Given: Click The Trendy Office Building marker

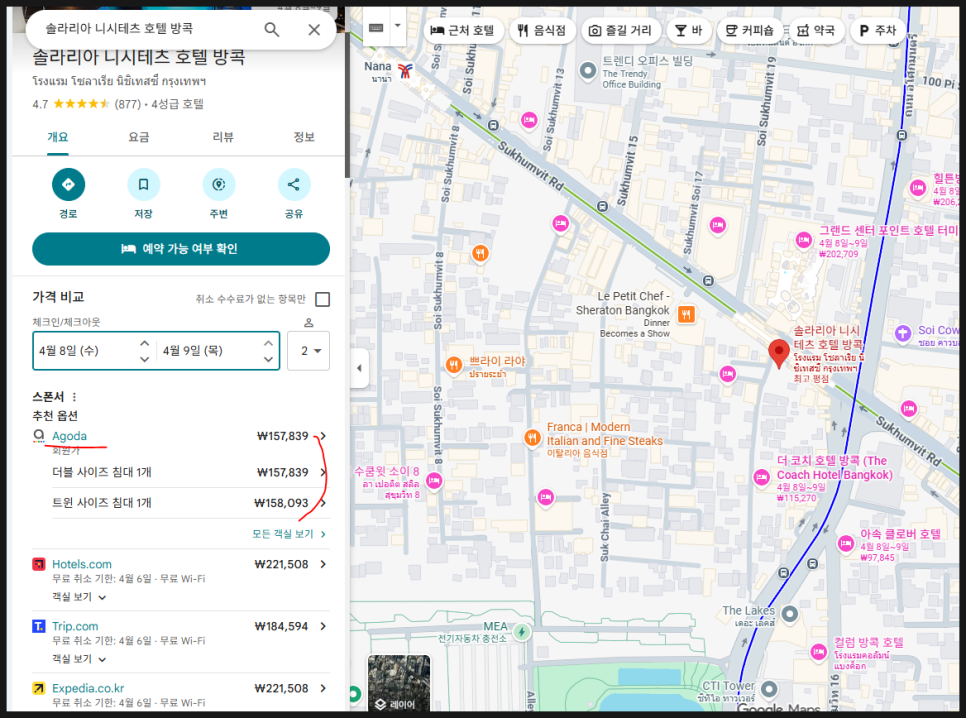Looking at the screenshot, I should (x=588, y=70).
